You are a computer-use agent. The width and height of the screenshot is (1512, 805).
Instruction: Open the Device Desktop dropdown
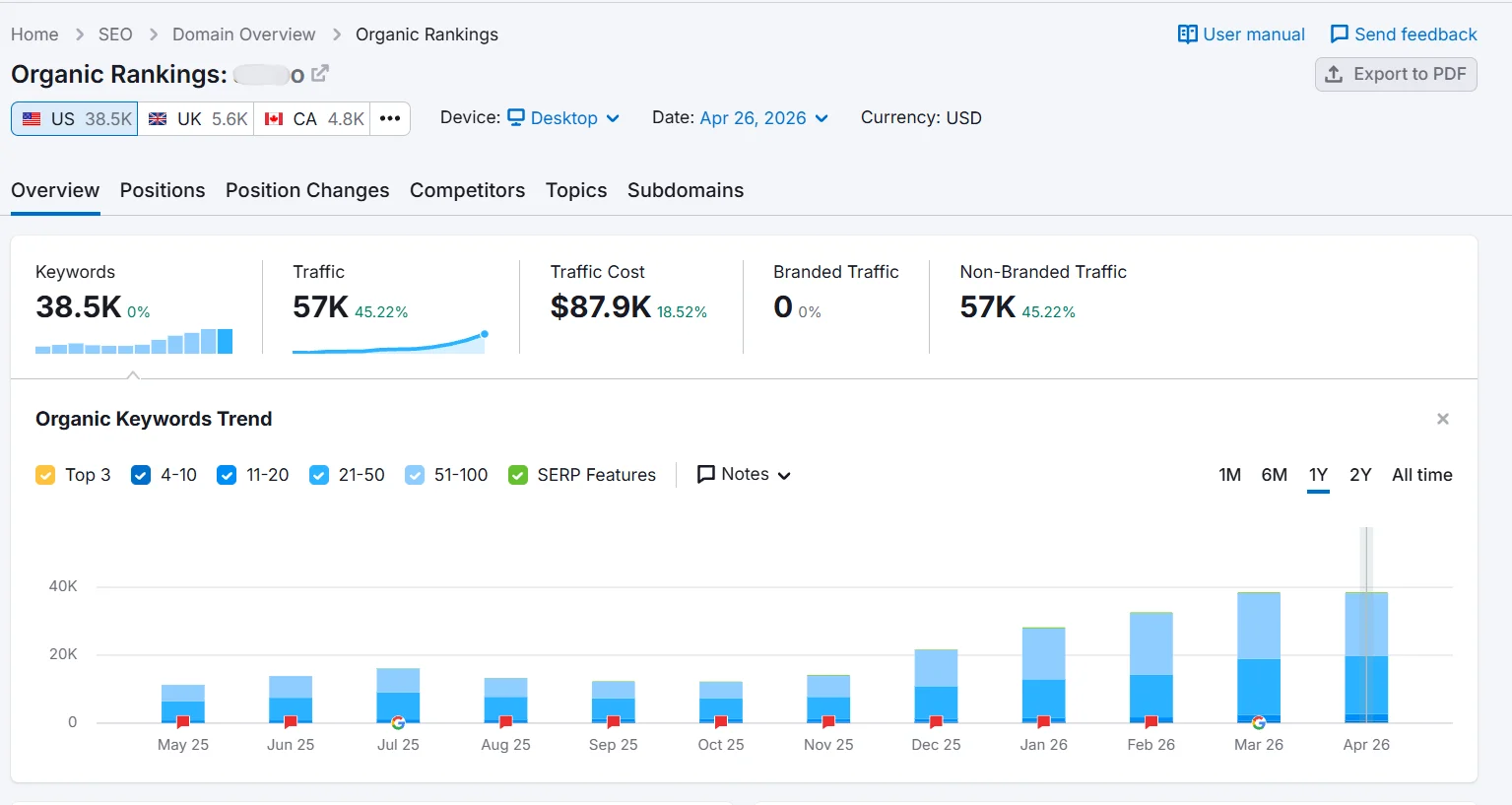[563, 118]
